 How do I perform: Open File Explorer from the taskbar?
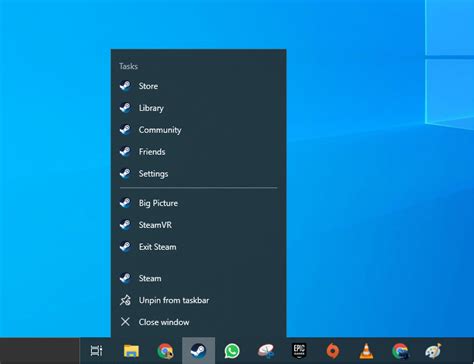coord(131,351)
